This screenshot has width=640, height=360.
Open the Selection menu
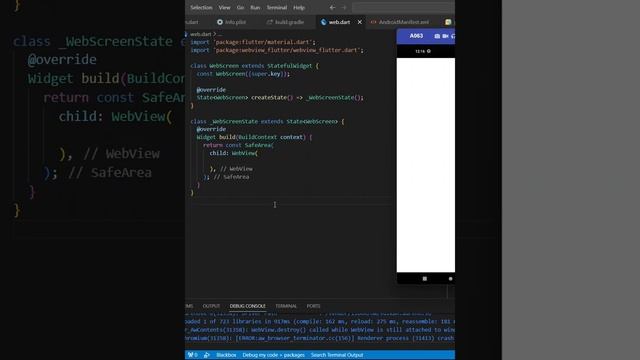click(201, 7)
